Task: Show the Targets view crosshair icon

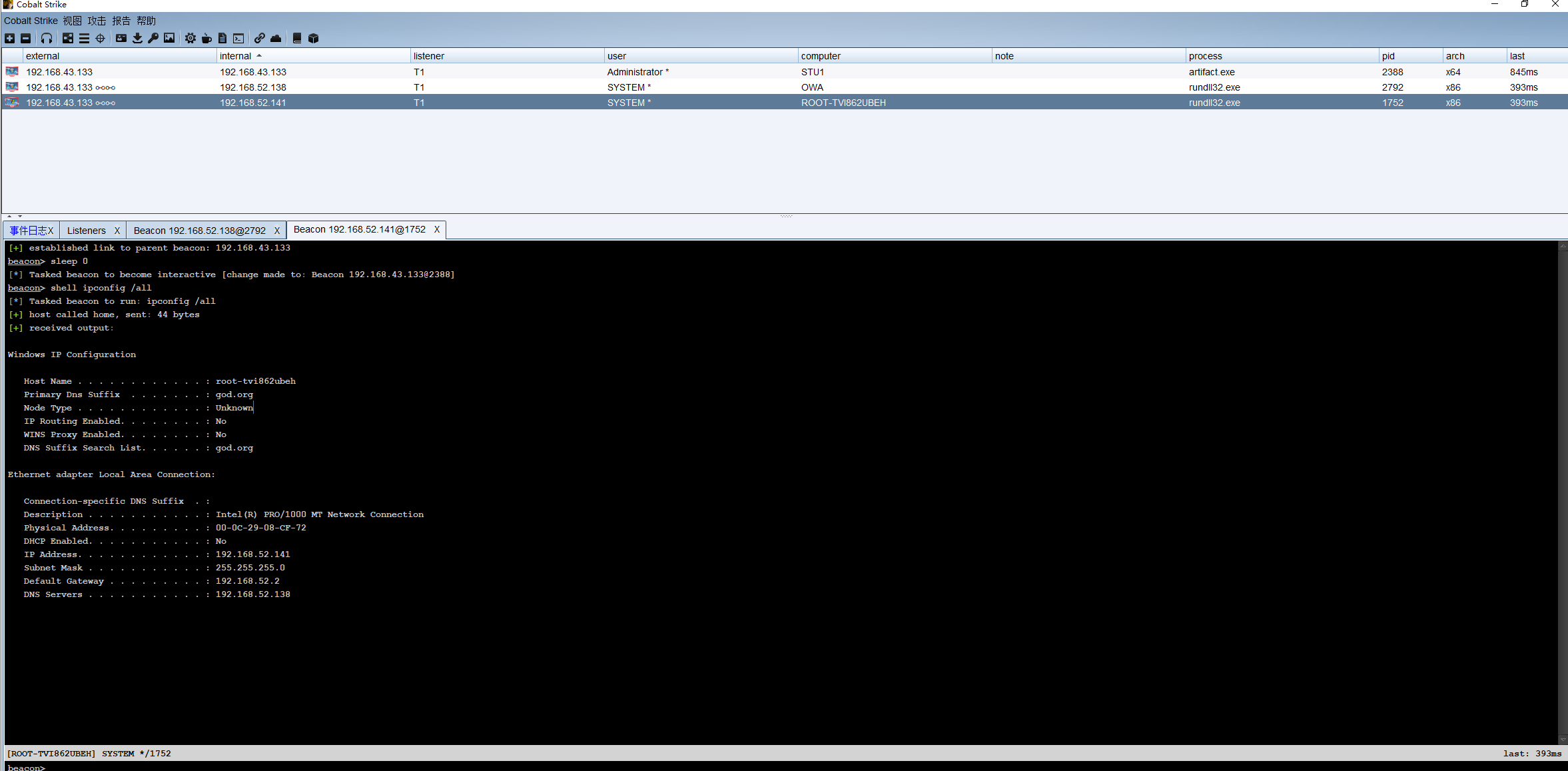Action: click(100, 38)
